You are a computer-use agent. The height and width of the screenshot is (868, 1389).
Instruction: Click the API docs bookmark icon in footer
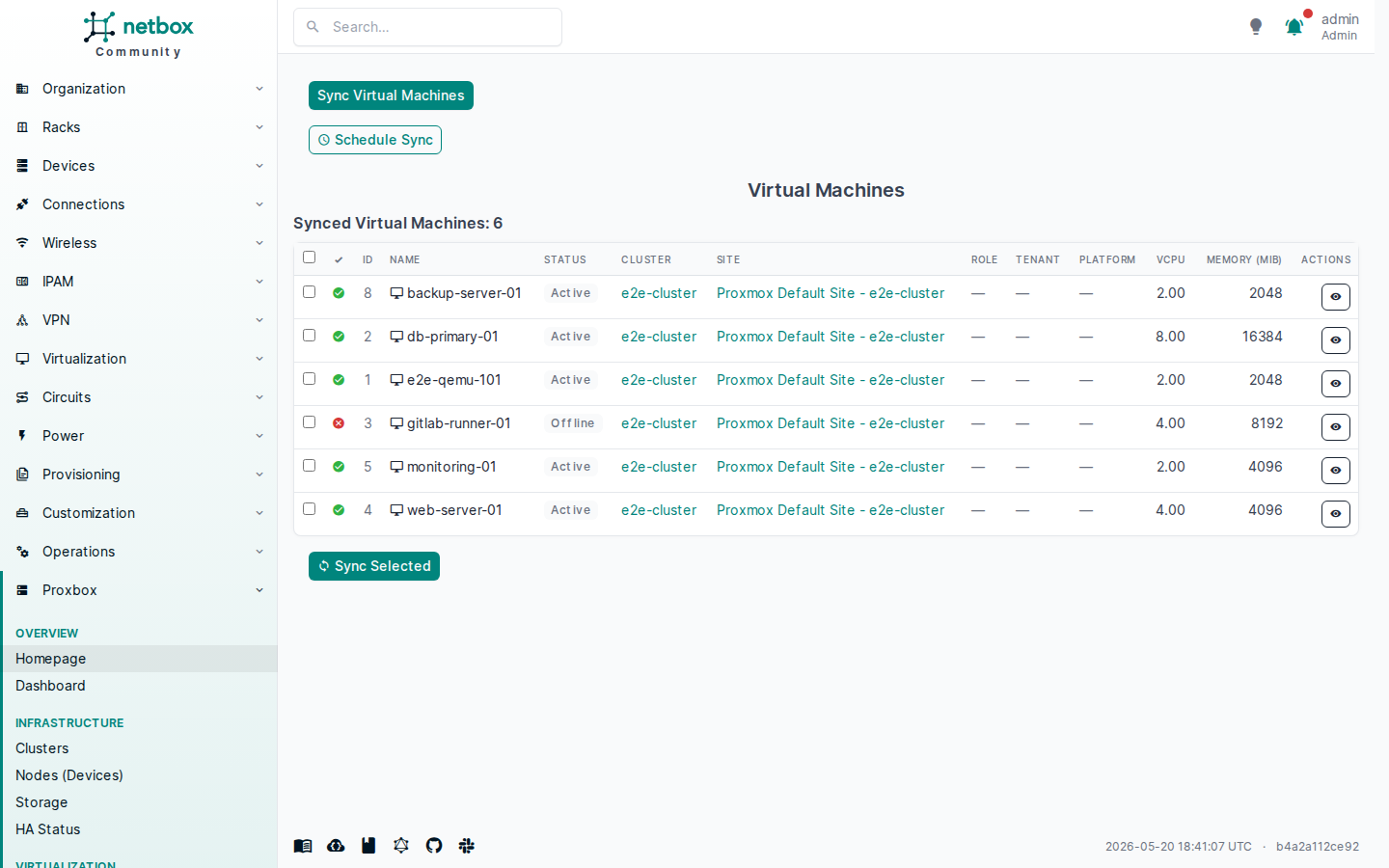[x=368, y=846]
